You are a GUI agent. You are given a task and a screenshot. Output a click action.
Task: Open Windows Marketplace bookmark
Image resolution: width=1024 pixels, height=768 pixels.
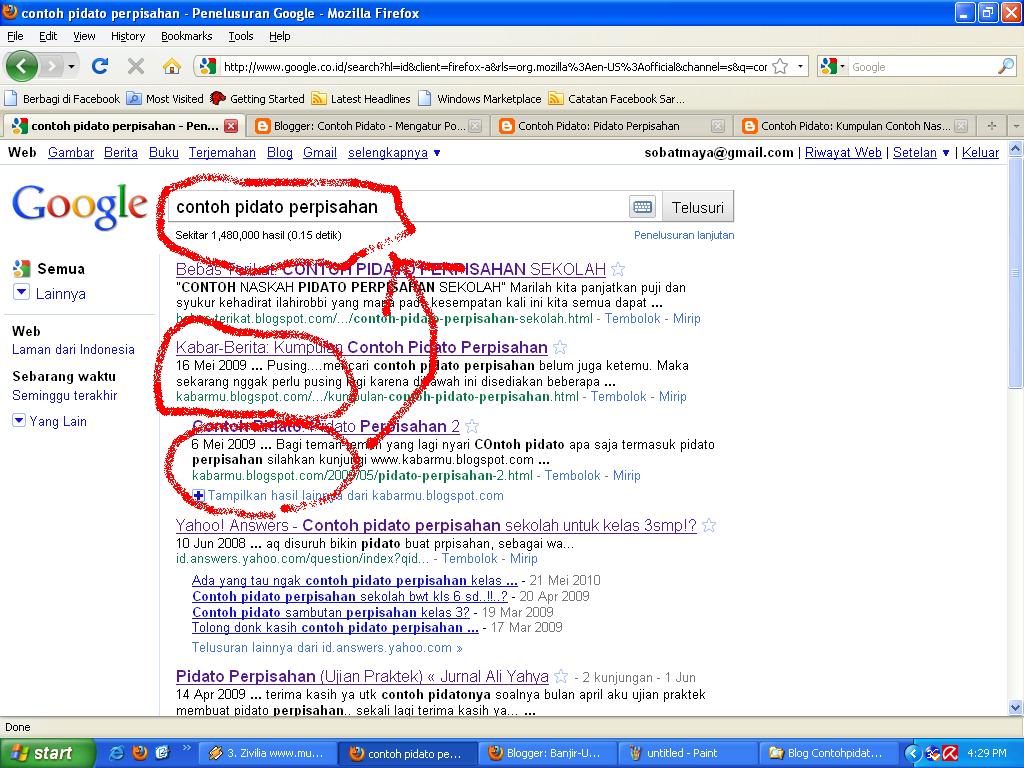click(480, 99)
